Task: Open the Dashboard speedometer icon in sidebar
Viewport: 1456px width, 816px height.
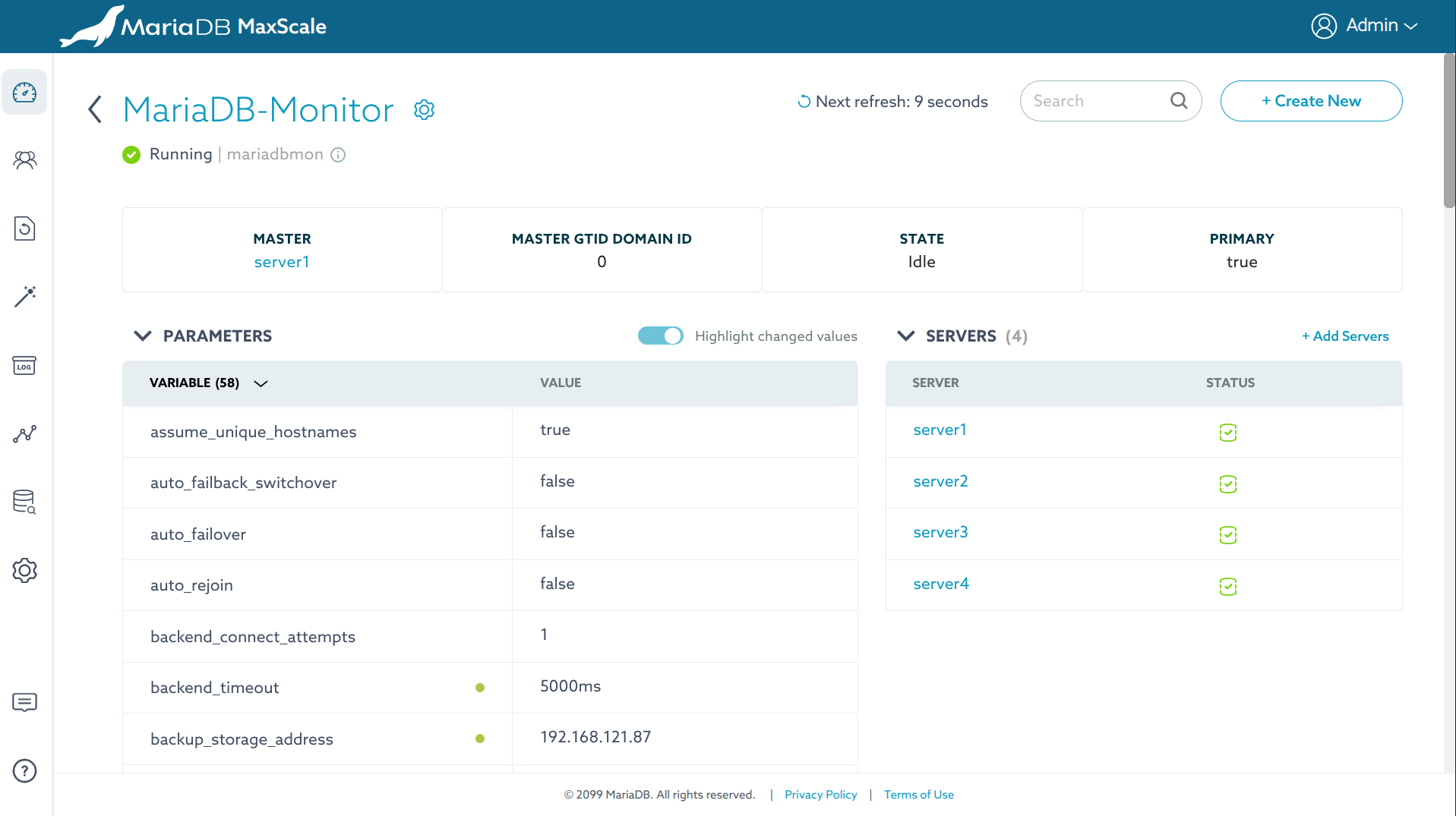Action: (x=24, y=93)
